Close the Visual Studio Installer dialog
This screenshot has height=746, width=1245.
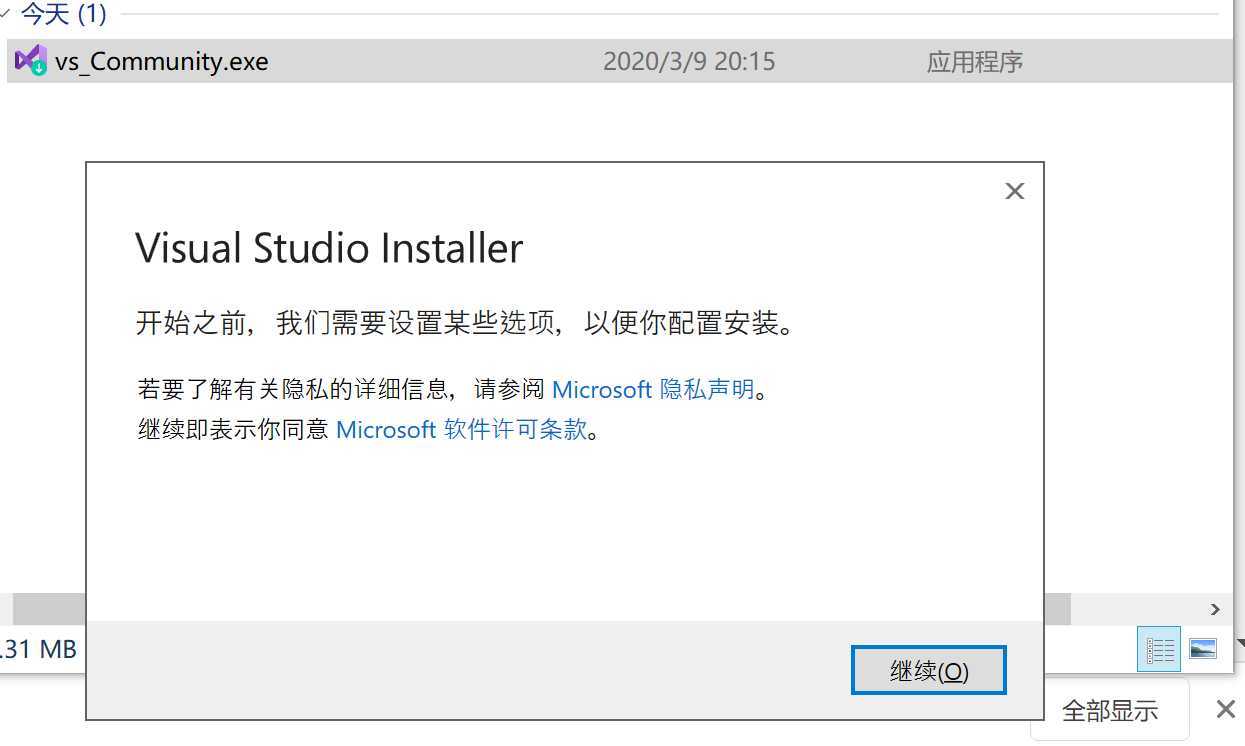(1014, 191)
